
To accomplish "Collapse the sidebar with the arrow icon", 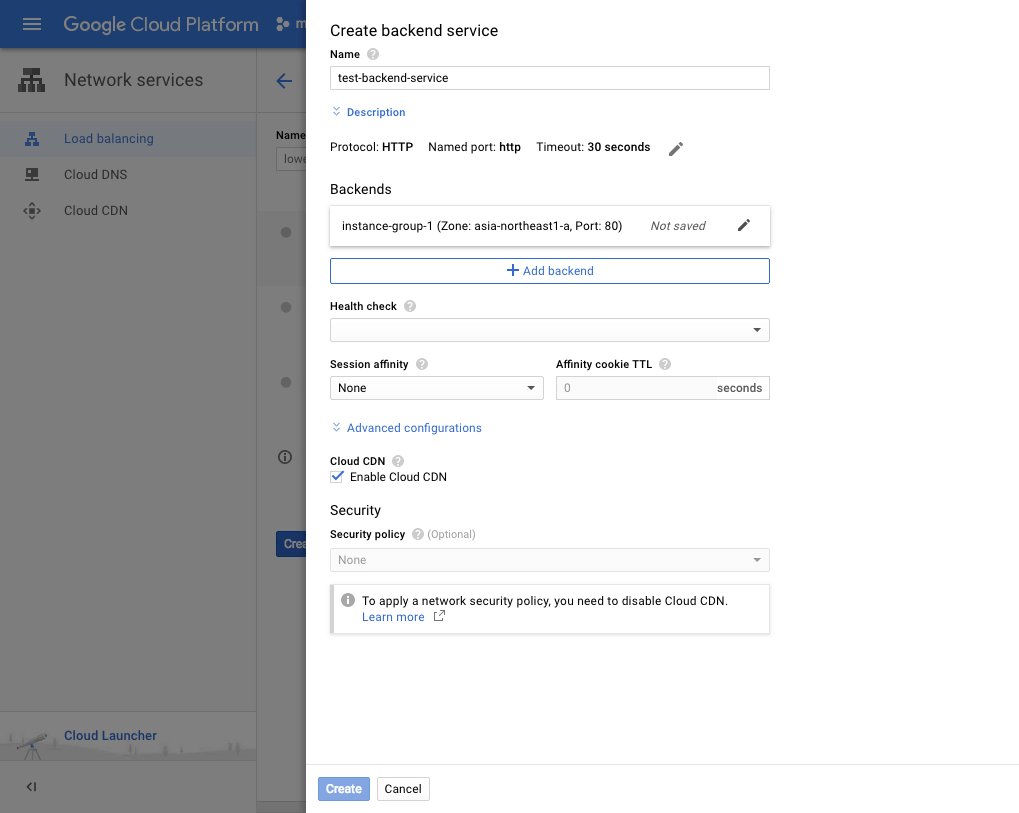I will click(31, 787).
